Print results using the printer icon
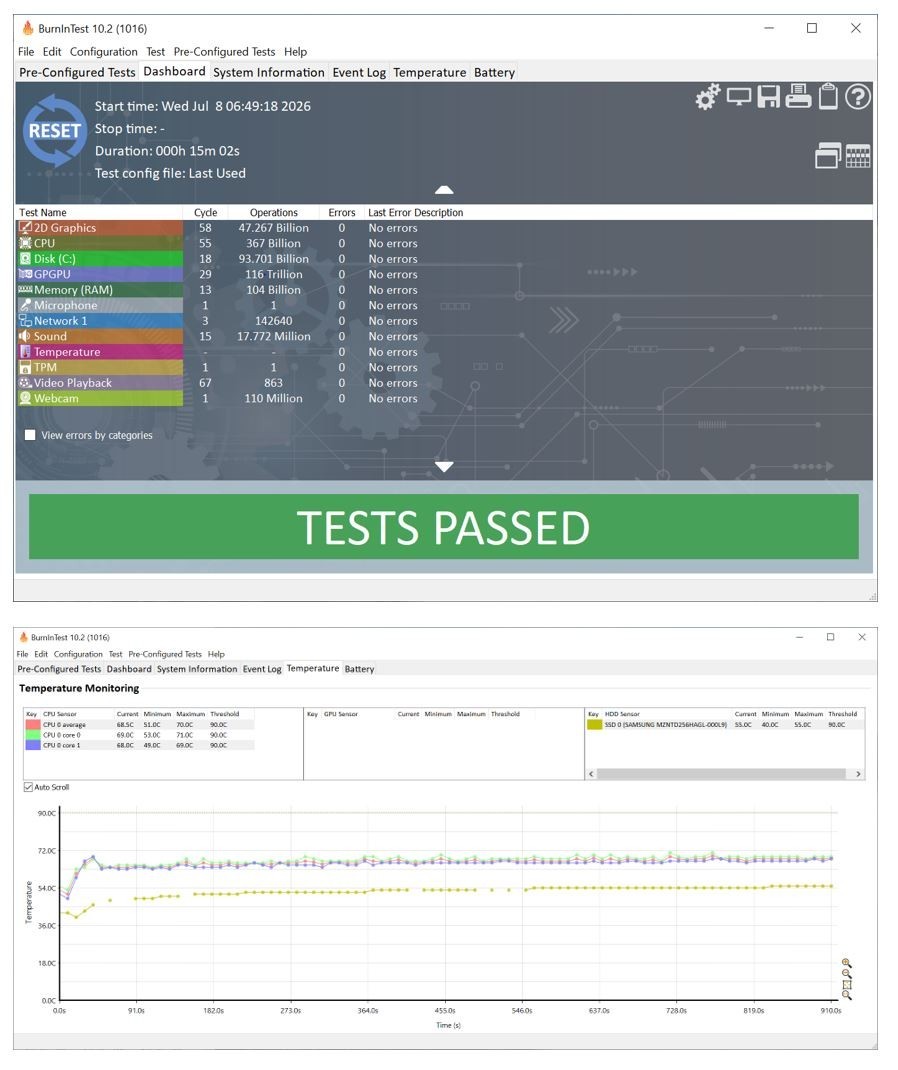 tap(798, 96)
